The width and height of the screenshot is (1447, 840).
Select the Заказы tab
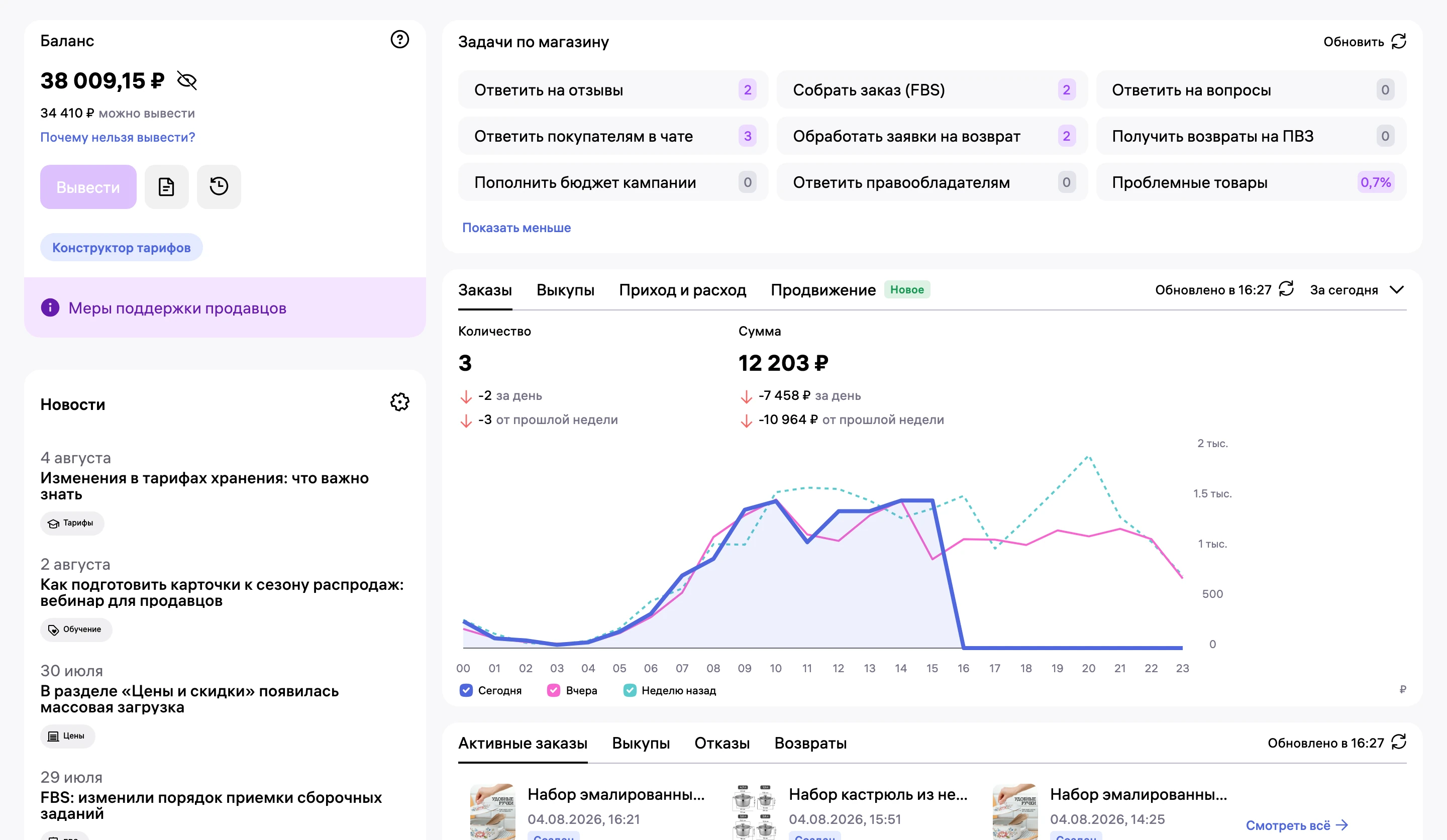(x=485, y=290)
